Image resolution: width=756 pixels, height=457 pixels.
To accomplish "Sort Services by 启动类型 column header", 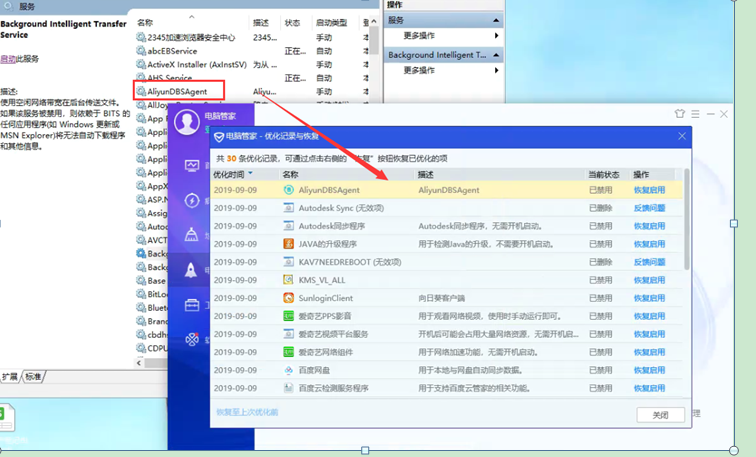I will click(x=331, y=23).
